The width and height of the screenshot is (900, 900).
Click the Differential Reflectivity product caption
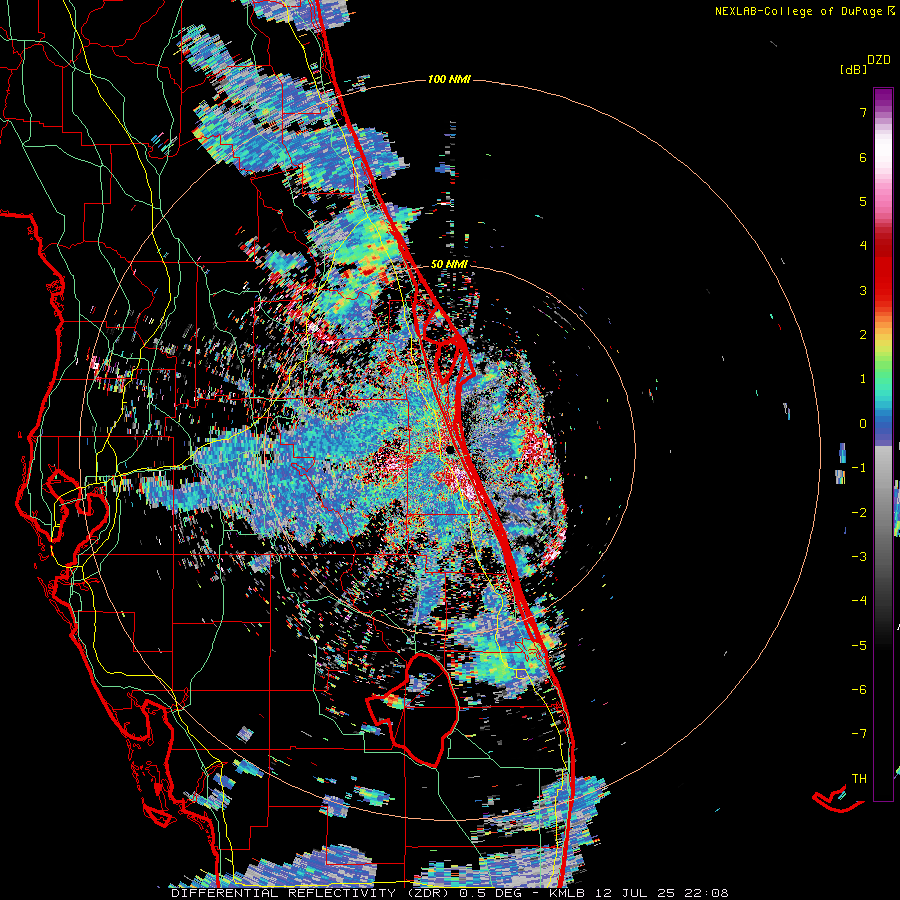tap(449, 893)
